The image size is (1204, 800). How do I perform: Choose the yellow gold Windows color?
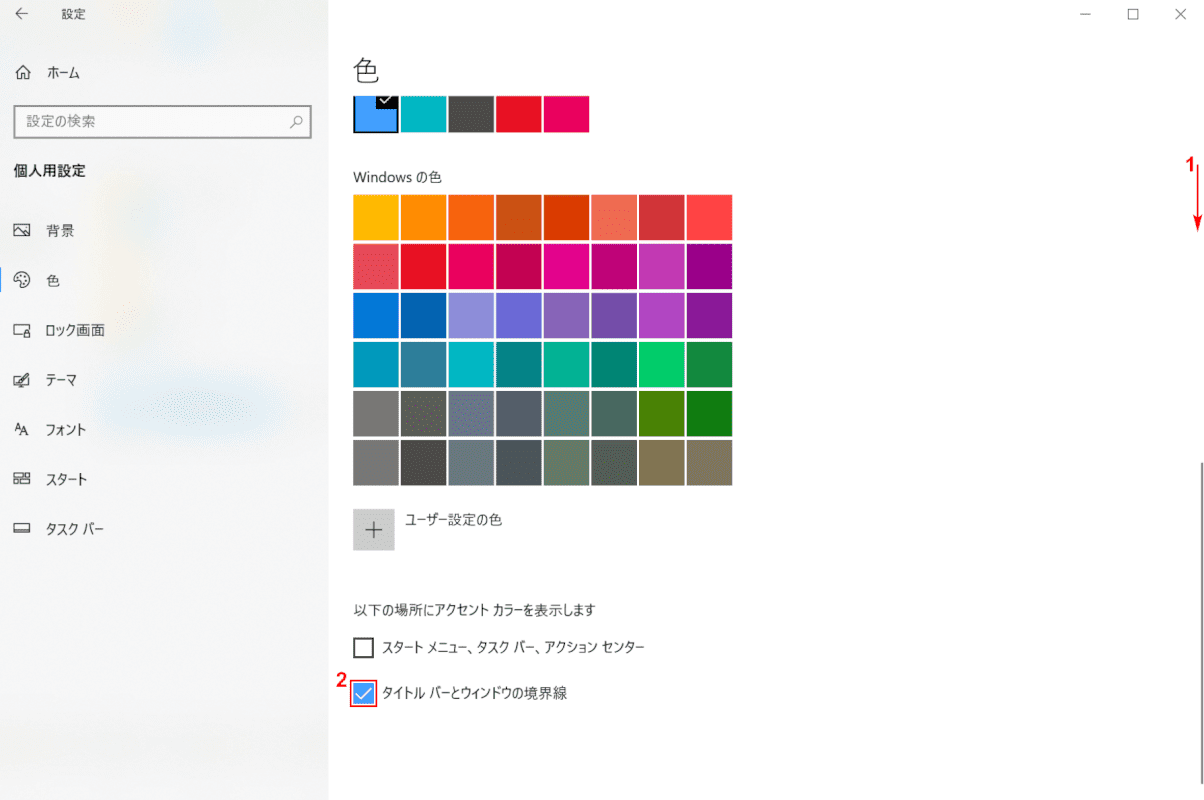(x=376, y=218)
